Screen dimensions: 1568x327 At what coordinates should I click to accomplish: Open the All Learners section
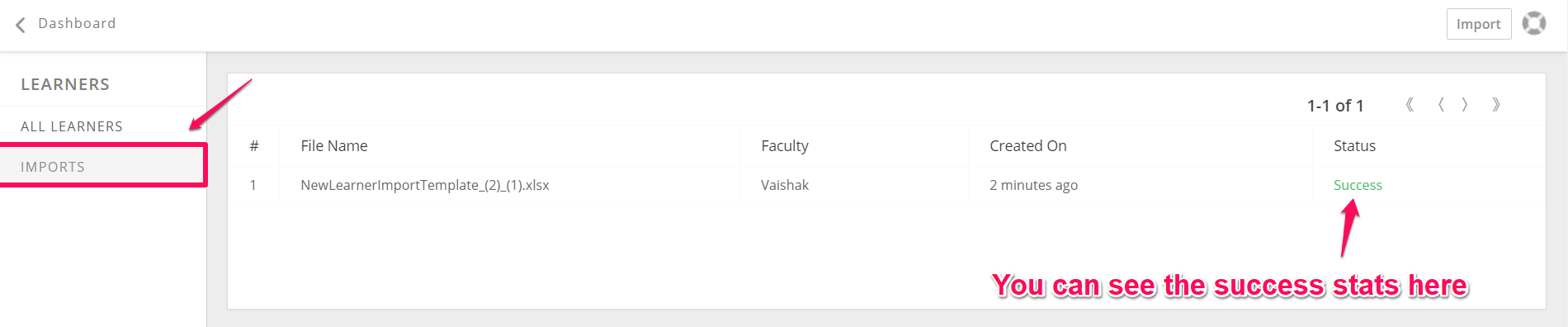pyautogui.click(x=72, y=126)
